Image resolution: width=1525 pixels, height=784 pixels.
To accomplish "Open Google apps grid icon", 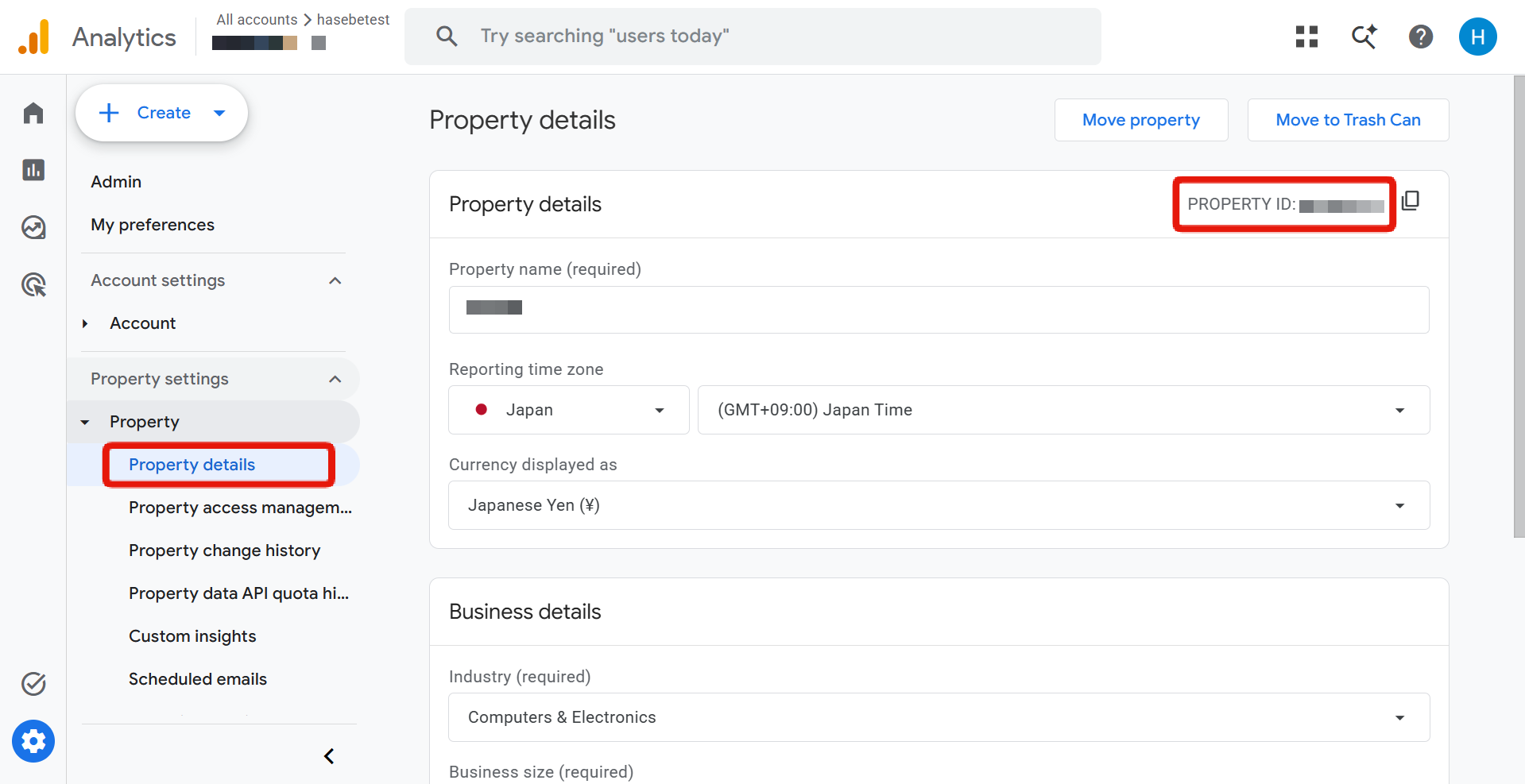I will 1306,37.
